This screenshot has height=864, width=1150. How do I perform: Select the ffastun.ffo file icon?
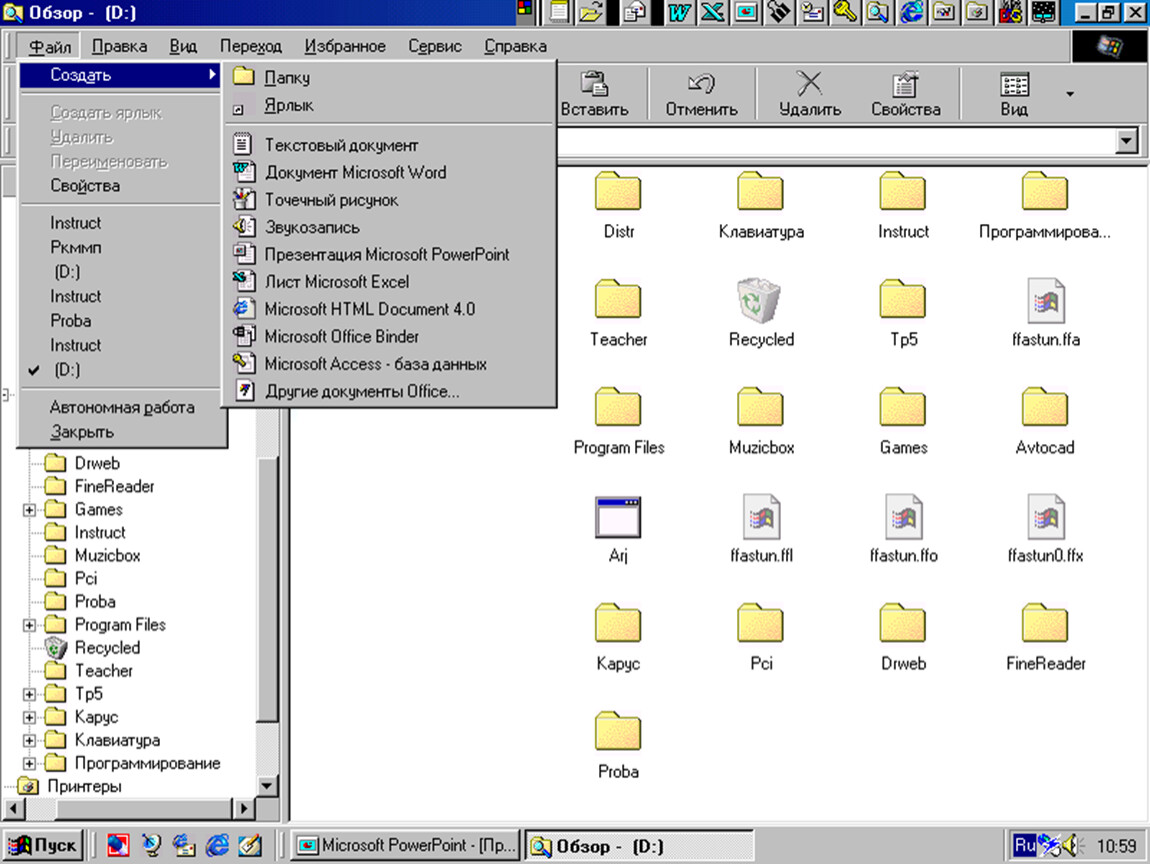(904, 516)
